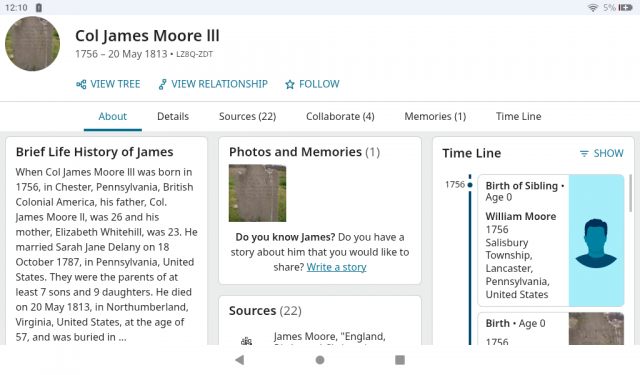Click the Time Line panel scrollbar
The width and height of the screenshot is (640, 375).
coord(631,192)
